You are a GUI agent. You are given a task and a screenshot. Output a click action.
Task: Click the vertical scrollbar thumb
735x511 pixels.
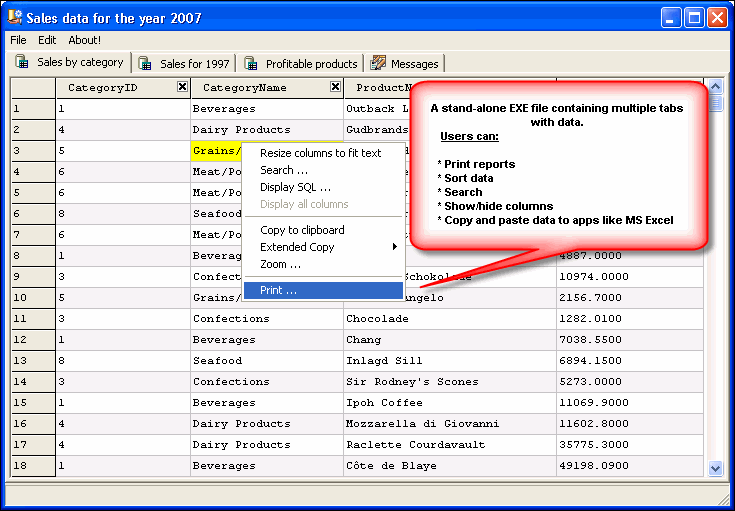point(715,103)
